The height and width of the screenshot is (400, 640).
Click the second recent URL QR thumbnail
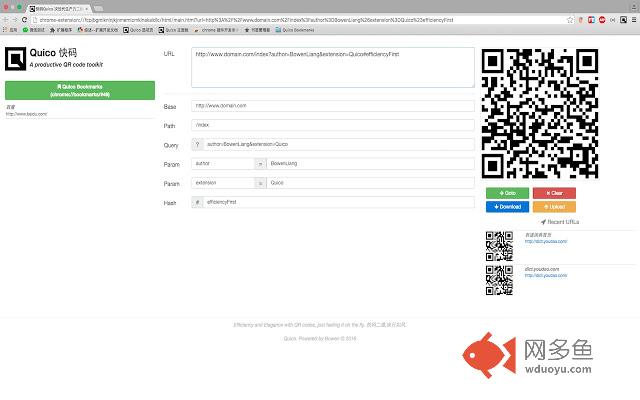pos(499,280)
